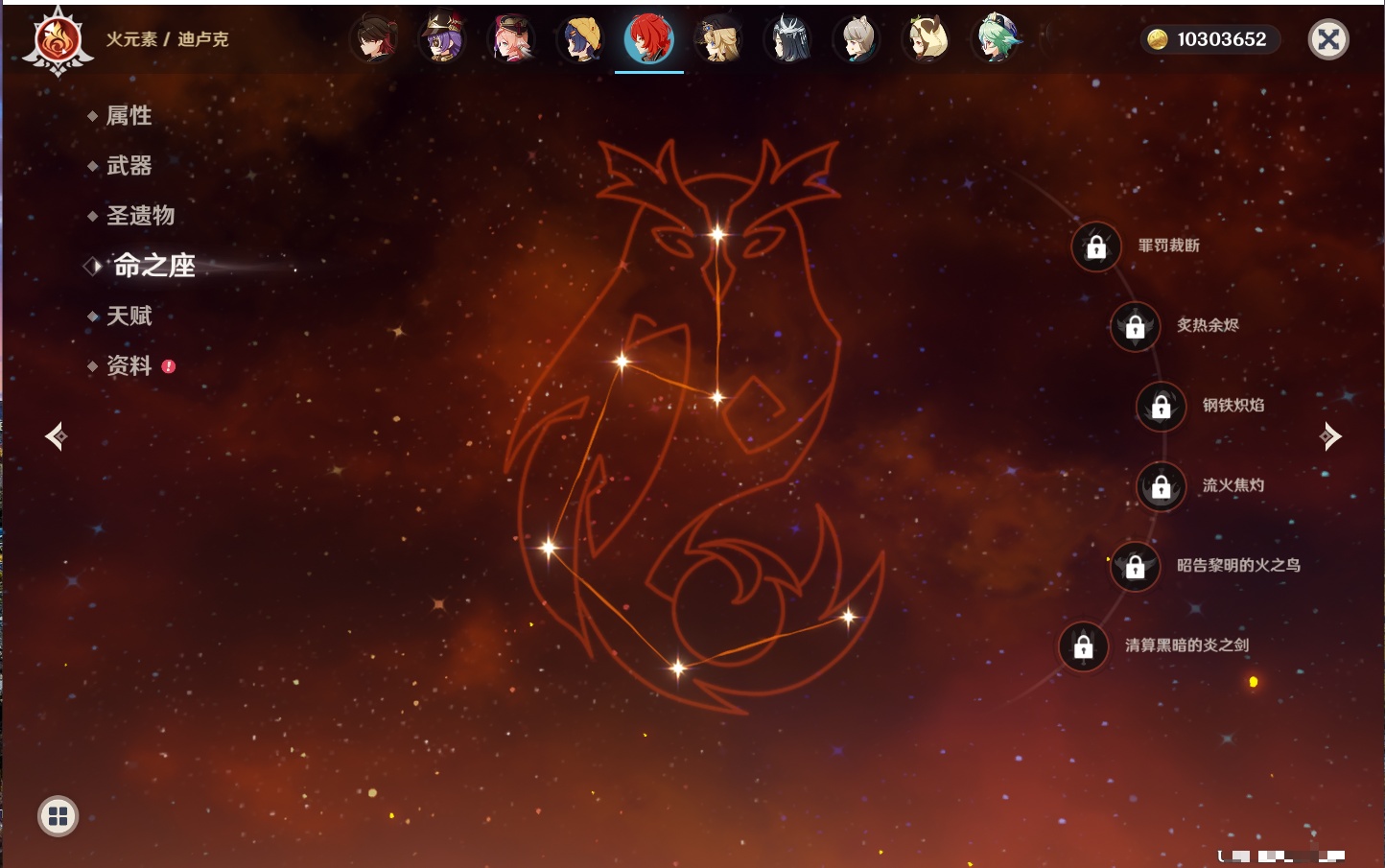Click the lock icon for 罪罚裁断
The image size is (1385, 868).
pos(1096,247)
